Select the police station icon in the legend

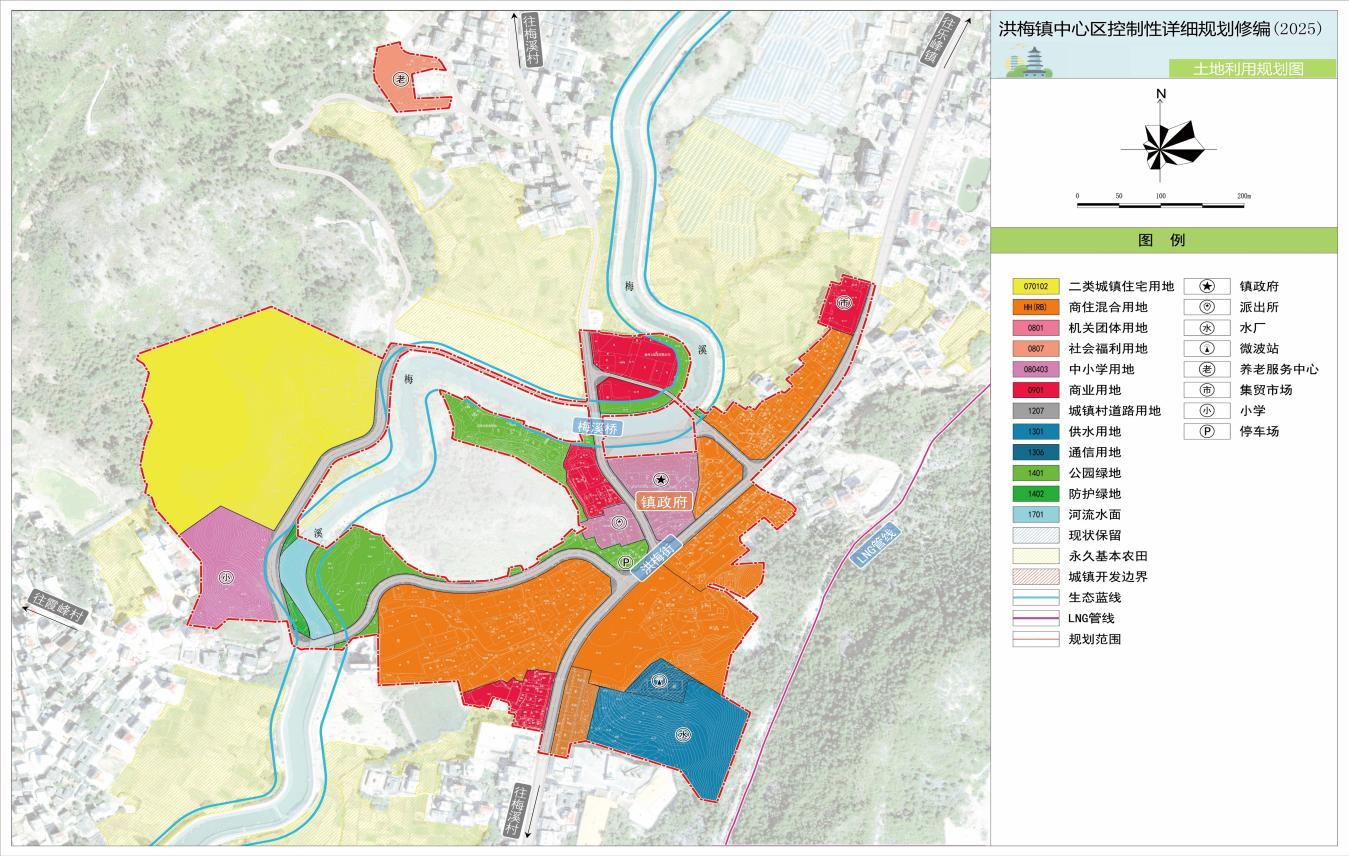click(x=1207, y=307)
